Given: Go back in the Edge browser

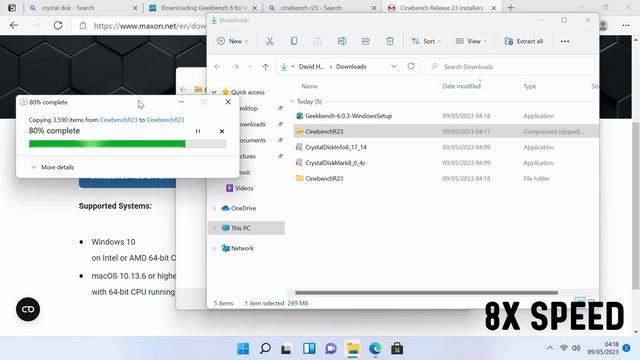Looking at the screenshot, I should click(14, 25).
